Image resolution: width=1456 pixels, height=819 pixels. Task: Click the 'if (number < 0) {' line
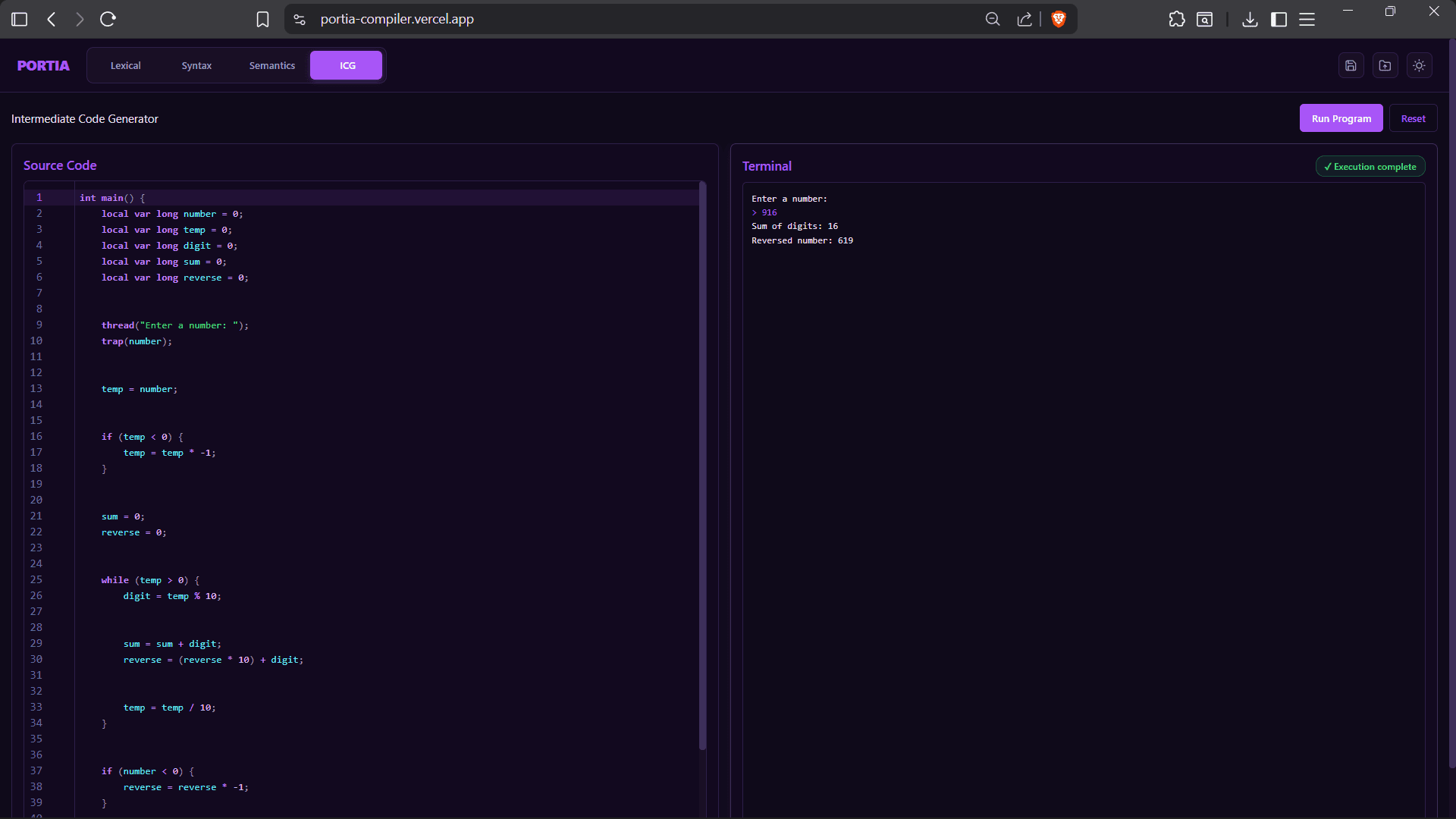[148, 771]
